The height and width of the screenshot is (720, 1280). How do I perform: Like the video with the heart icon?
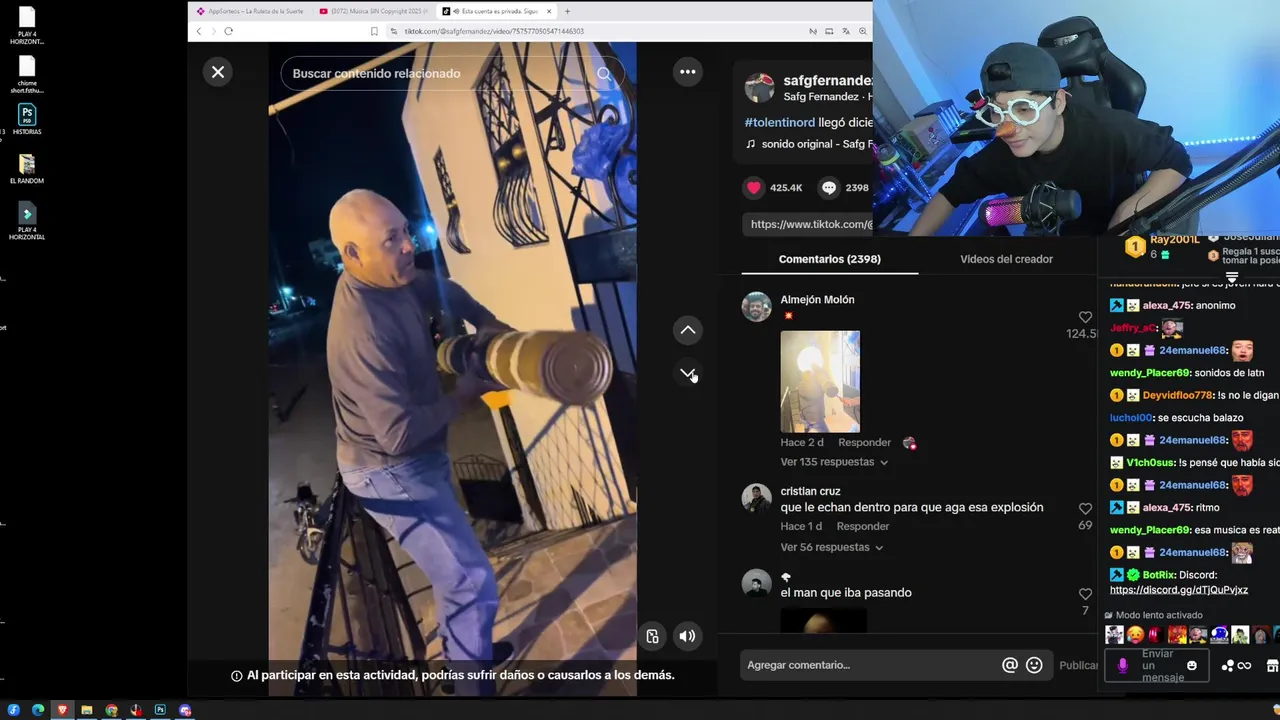[754, 187]
